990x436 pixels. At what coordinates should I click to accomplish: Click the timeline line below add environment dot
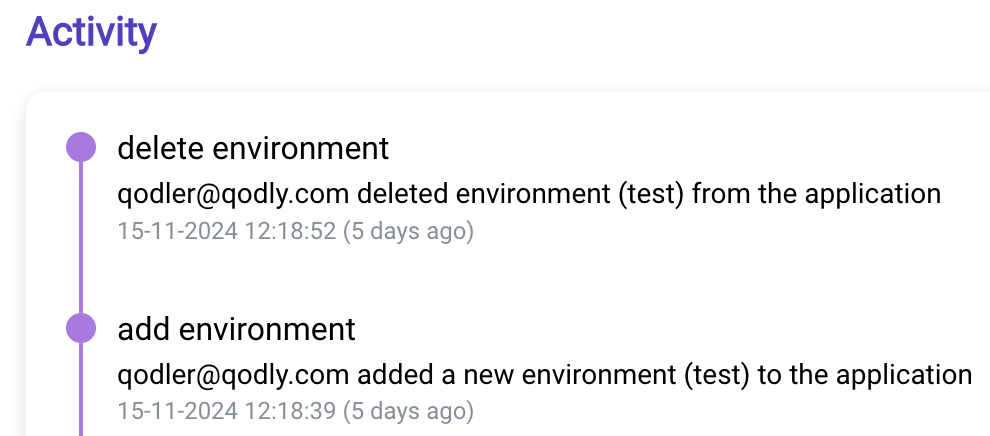pos(81,390)
